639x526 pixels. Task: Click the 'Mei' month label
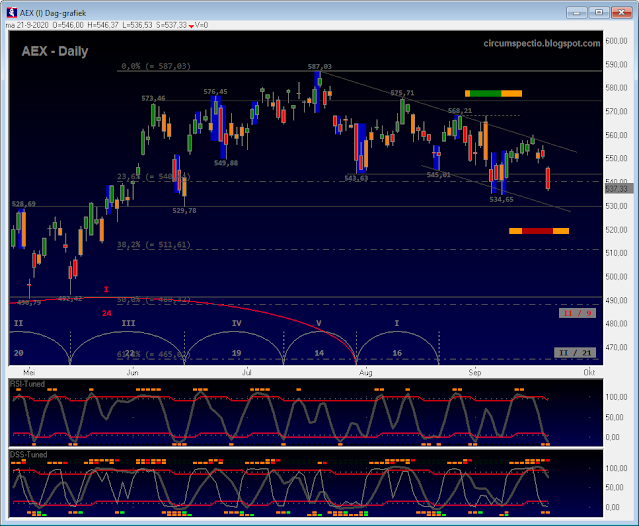click(29, 372)
